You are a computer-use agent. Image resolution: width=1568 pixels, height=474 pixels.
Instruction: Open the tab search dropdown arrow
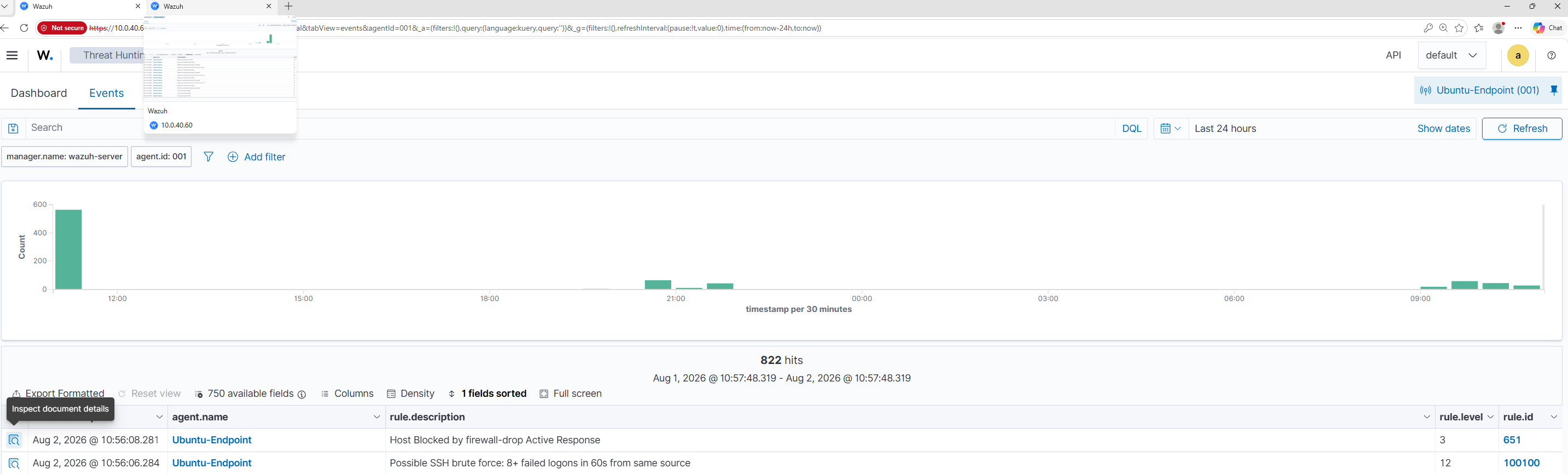[x=4, y=6]
